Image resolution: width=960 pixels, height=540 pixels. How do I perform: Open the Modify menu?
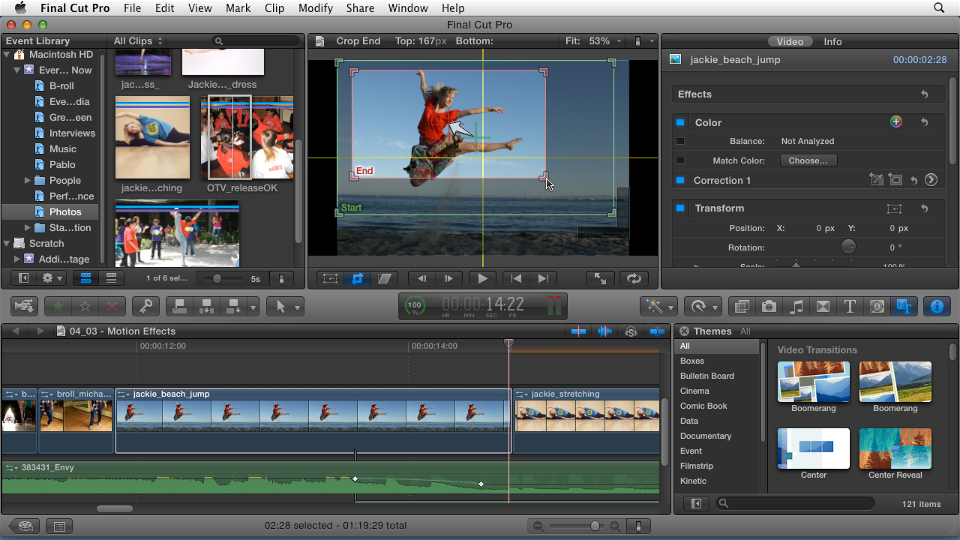pyautogui.click(x=315, y=8)
